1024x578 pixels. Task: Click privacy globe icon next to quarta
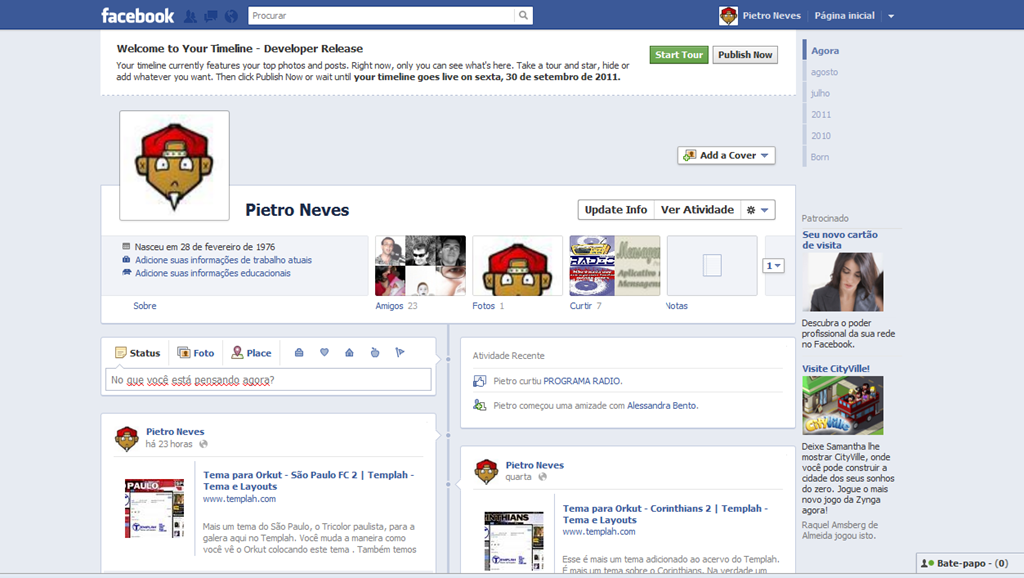[x=542, y=477]
